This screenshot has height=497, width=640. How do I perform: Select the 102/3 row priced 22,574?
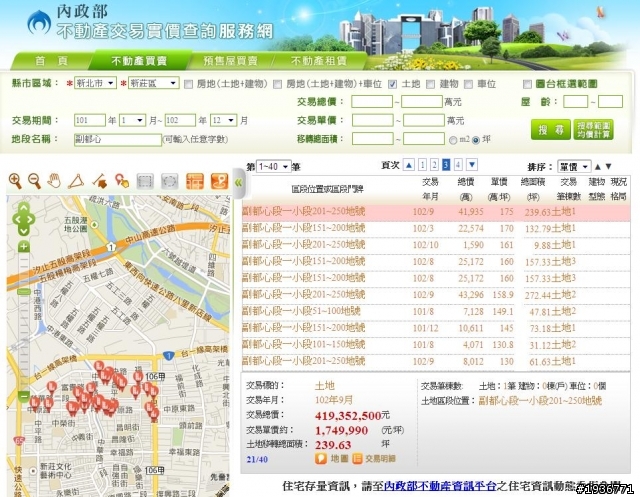pos(436,229)
